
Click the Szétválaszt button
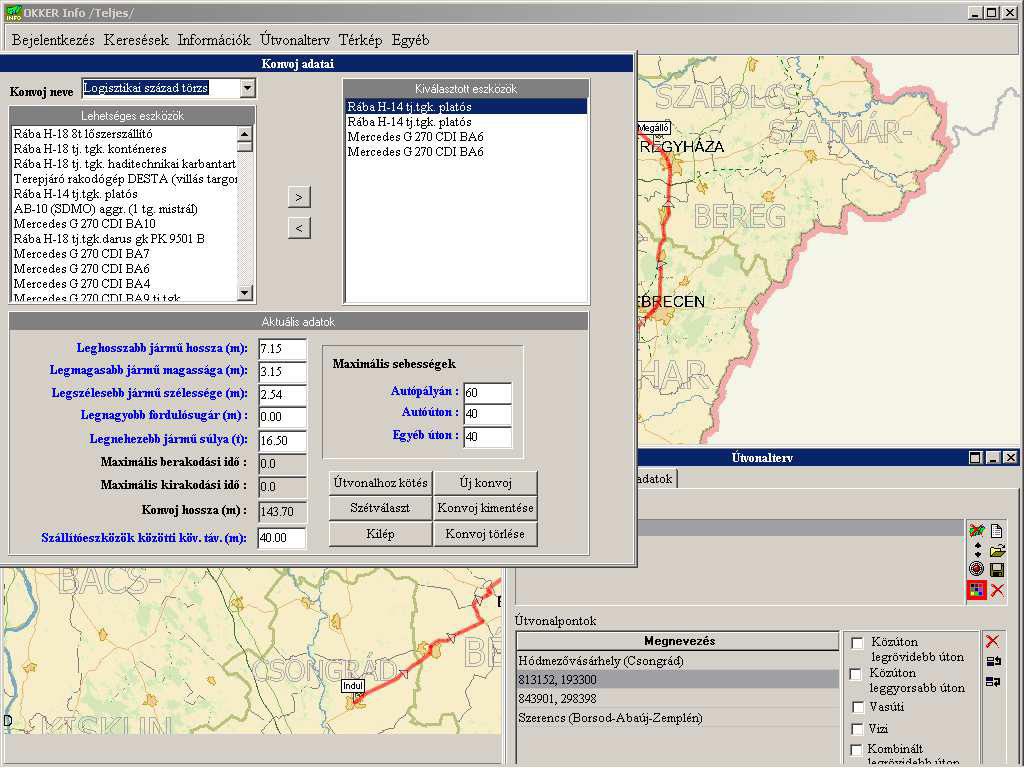380,508
